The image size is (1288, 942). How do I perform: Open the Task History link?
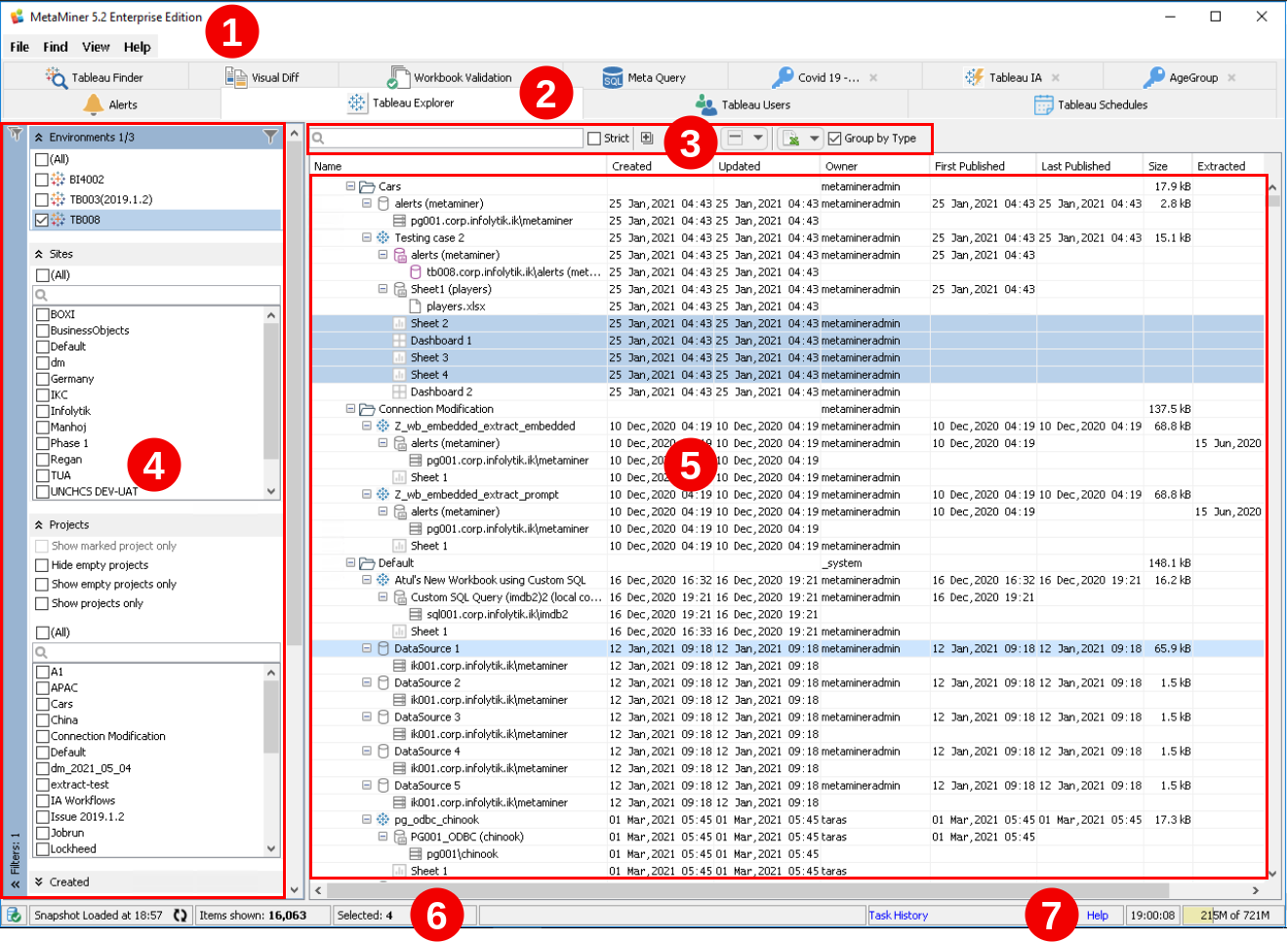[899, 916]
